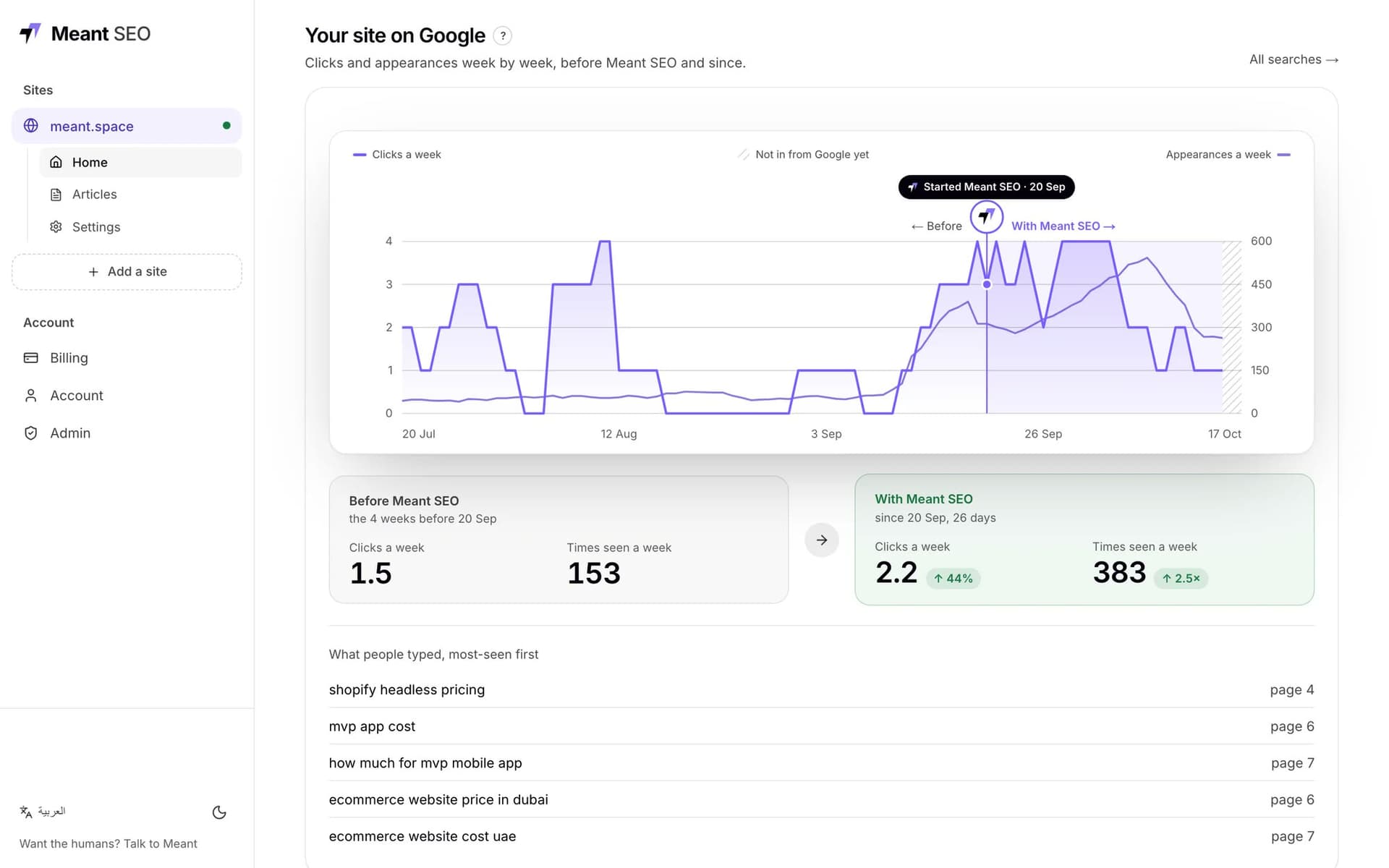Click the Add a site button
This screenshot has height=868, width=1389.
coord(127,272)
